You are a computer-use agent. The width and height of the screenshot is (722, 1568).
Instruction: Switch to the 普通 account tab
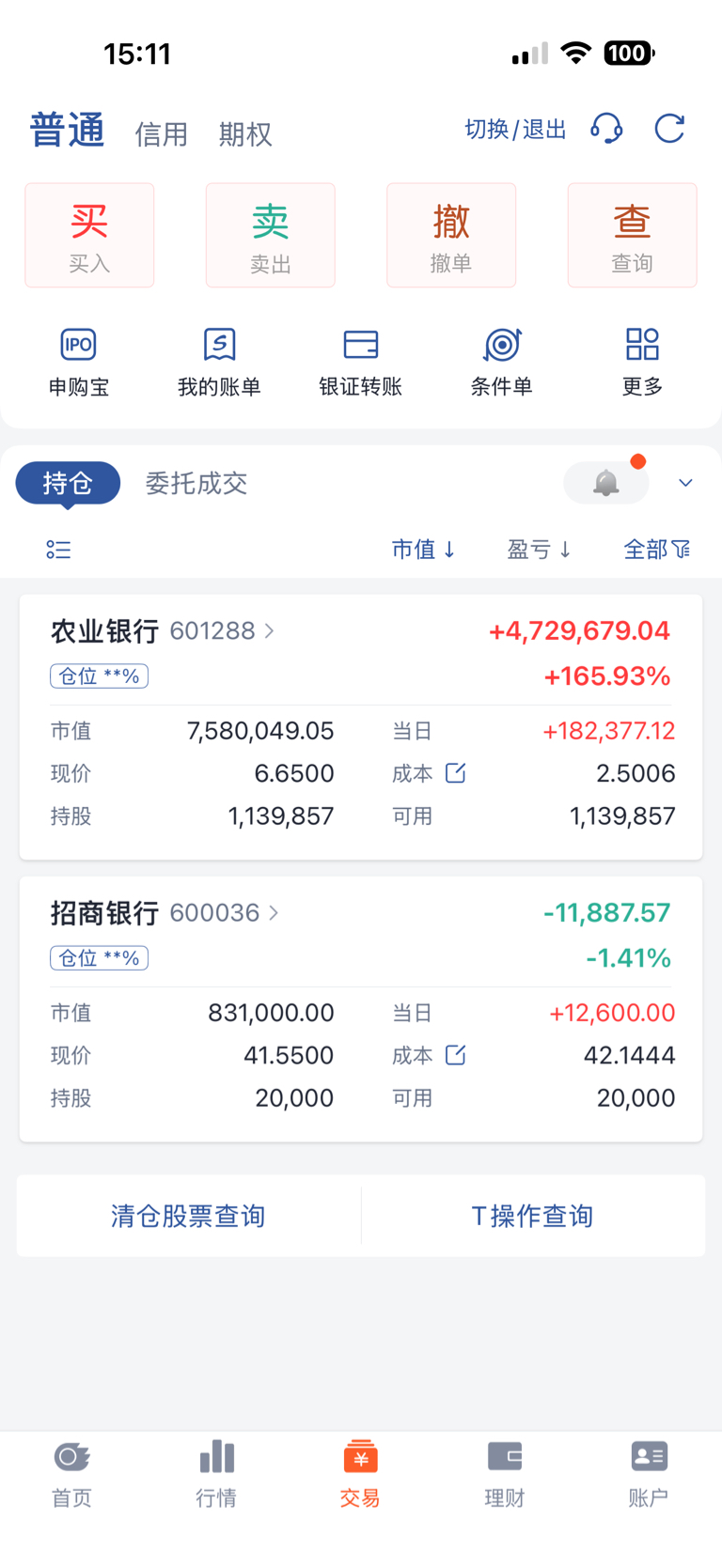(x=67, y=131)
